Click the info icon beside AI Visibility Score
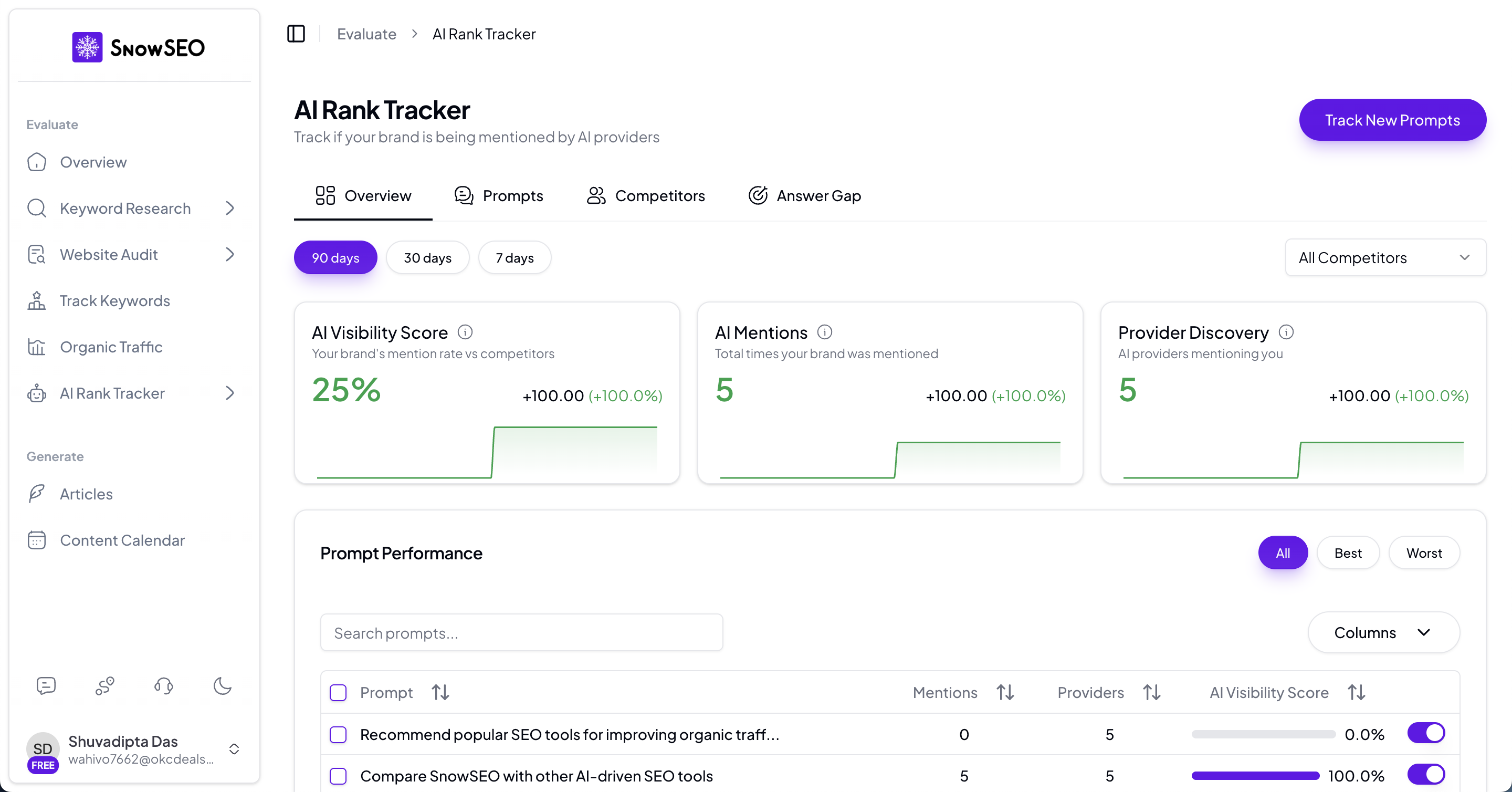This screenshot has height=792, width=1512. click(465, 332)
